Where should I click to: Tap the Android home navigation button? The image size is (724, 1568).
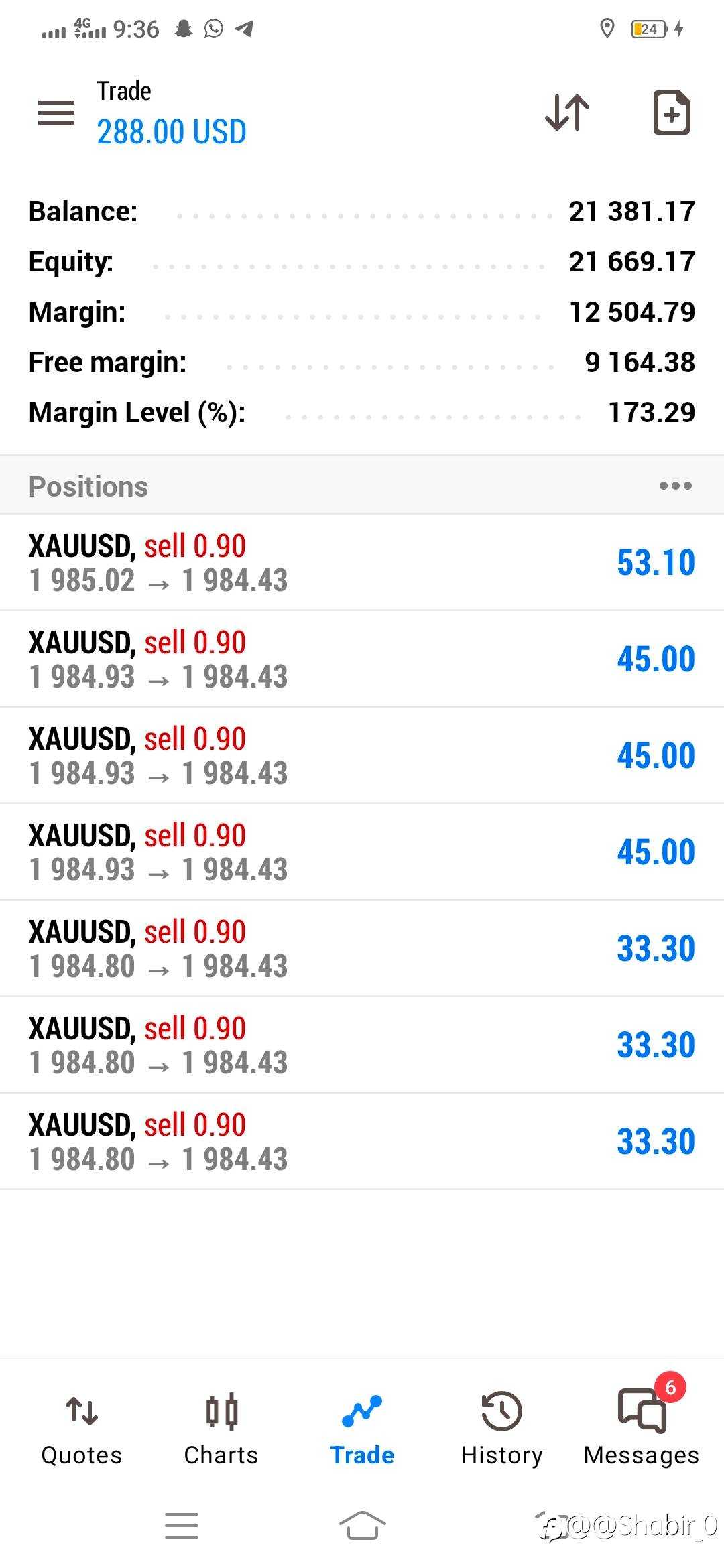[x=362, y=1526]
